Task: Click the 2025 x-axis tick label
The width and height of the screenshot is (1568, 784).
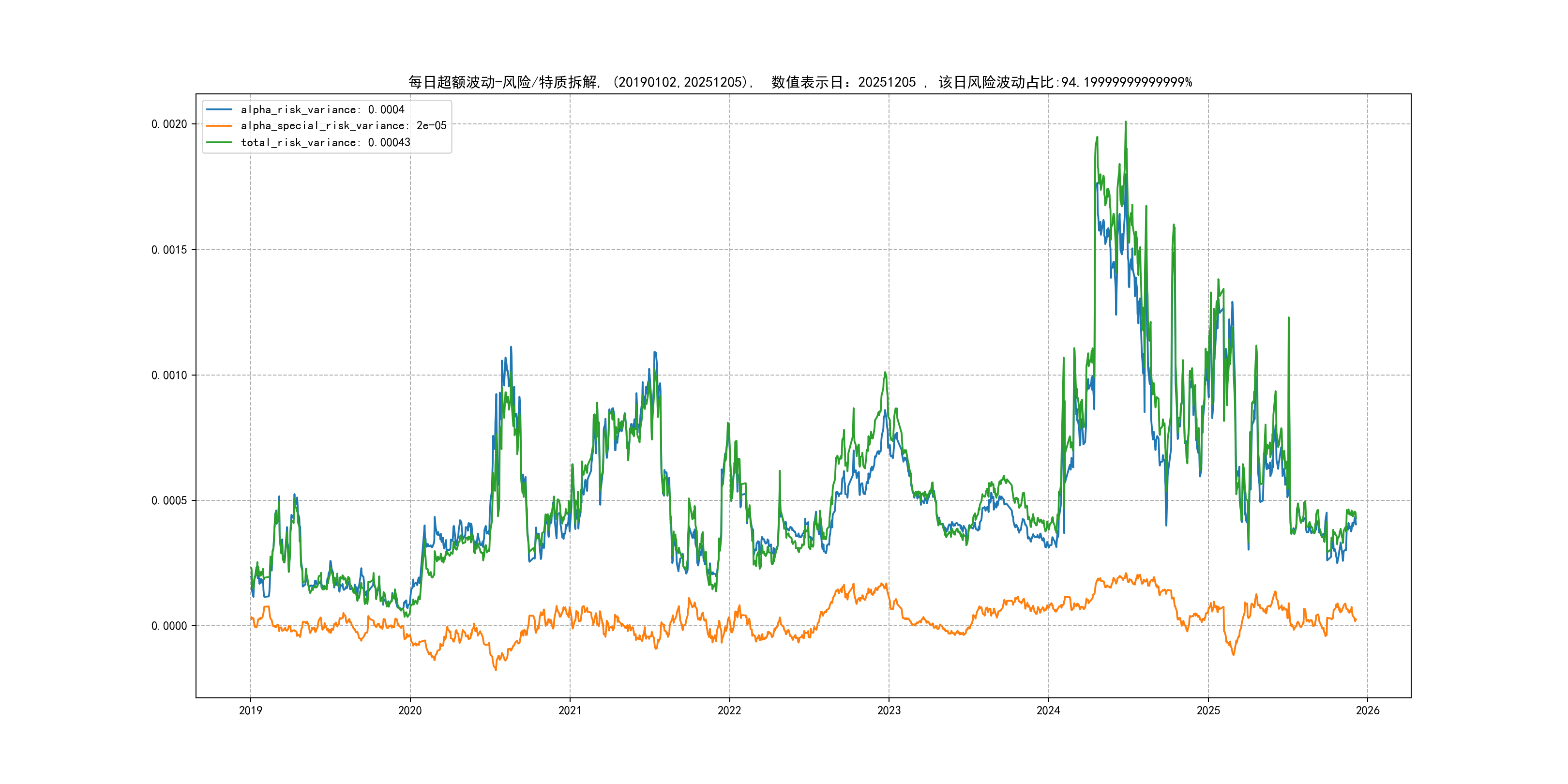Action: tap(1208, 710)
